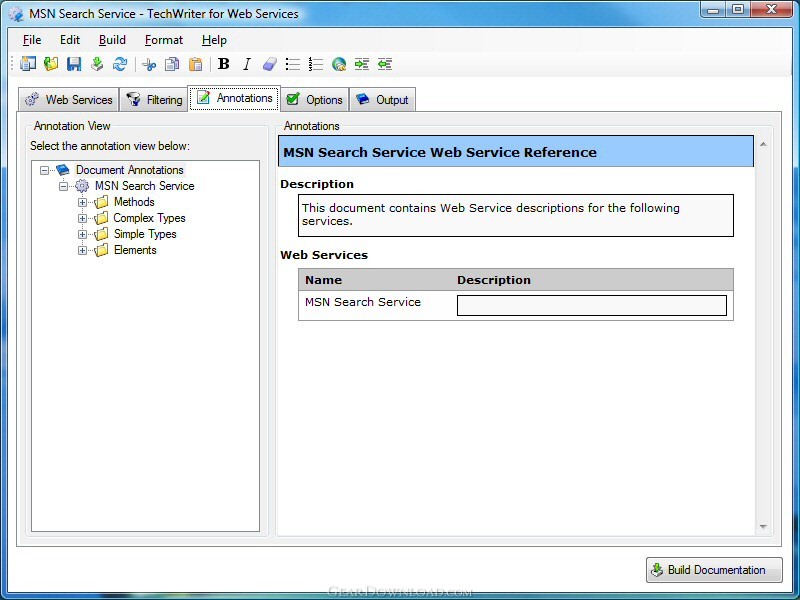Click the Refresh blue arrows icon

click(120, 64)
